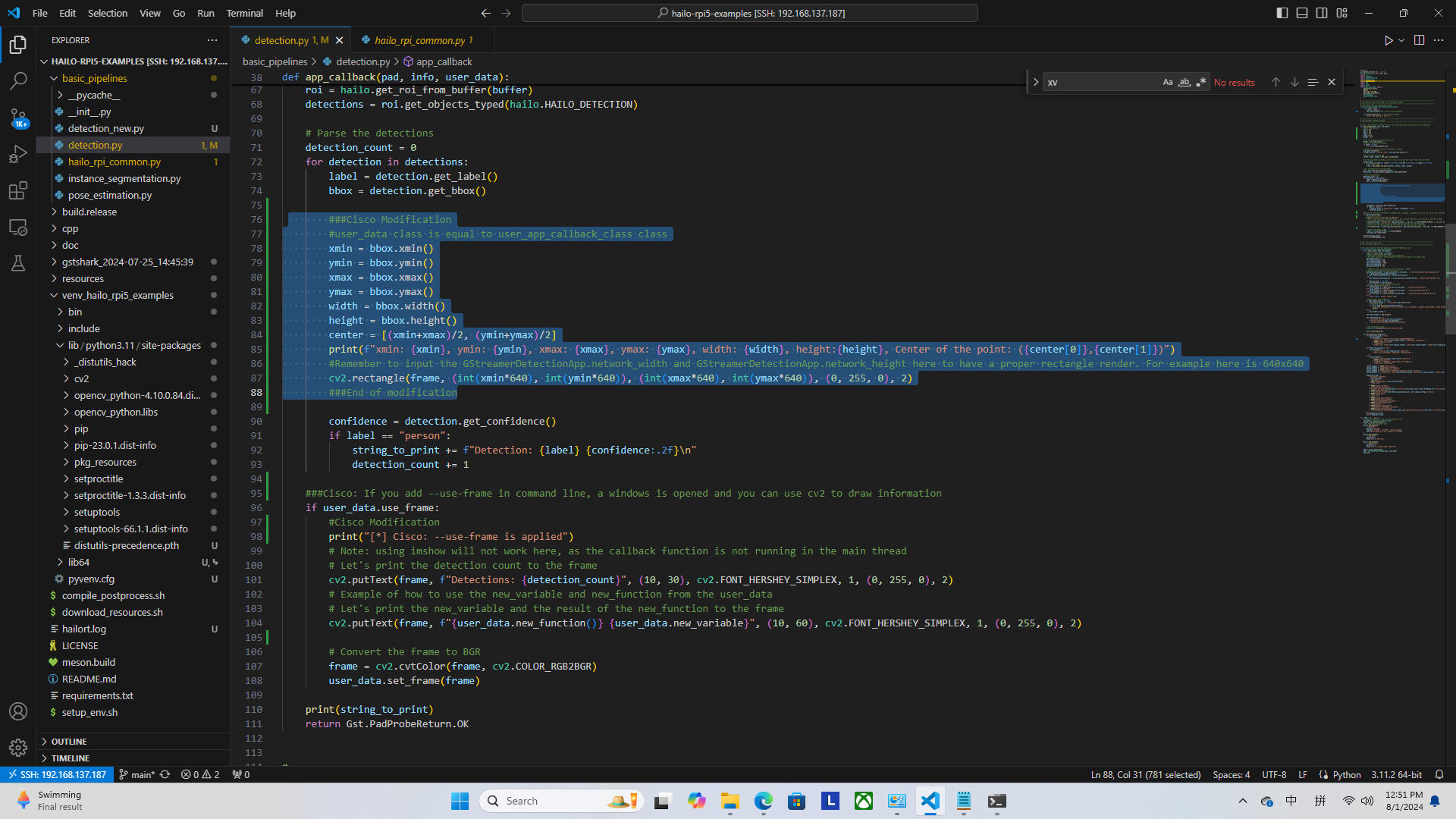Click the Run Python File play button
This screenshot has width=1456, height=819.
[1388, 40]
